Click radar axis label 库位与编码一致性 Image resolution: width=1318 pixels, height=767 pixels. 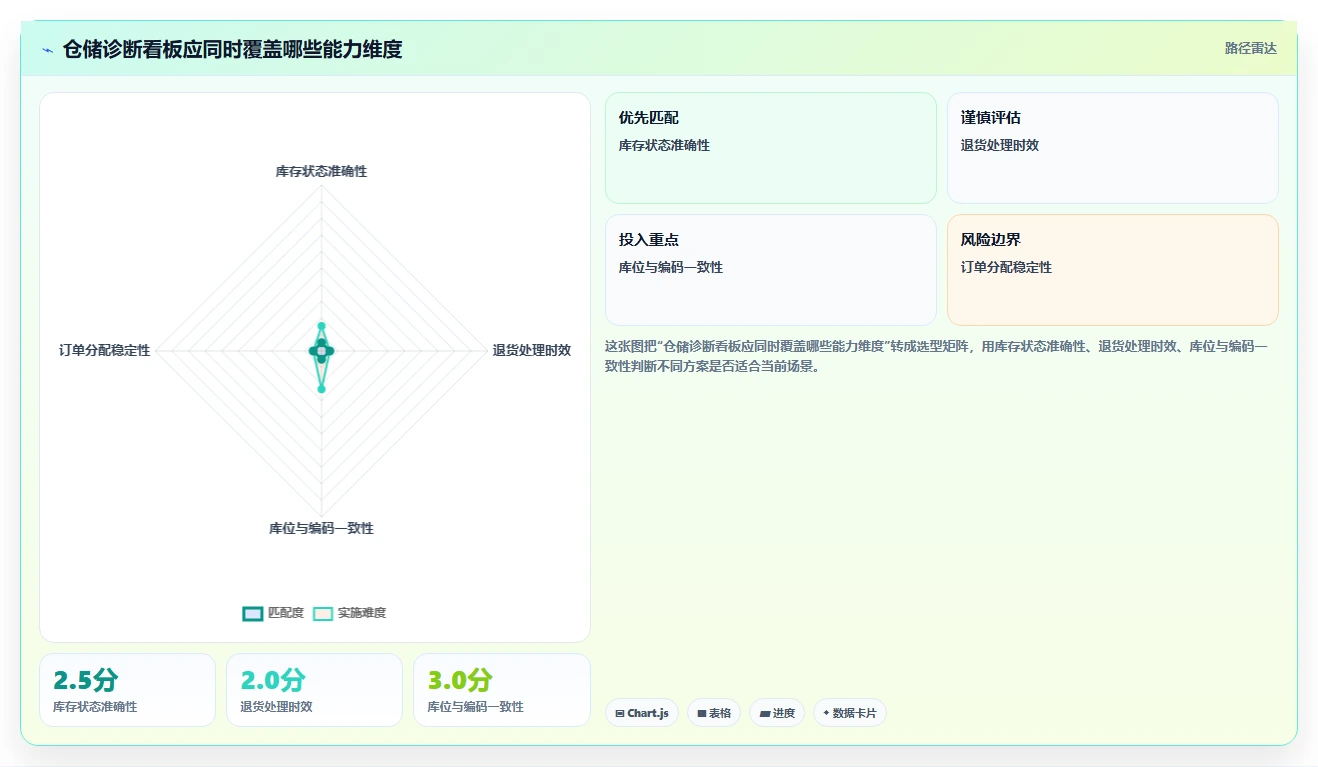(x=321, y=528)
